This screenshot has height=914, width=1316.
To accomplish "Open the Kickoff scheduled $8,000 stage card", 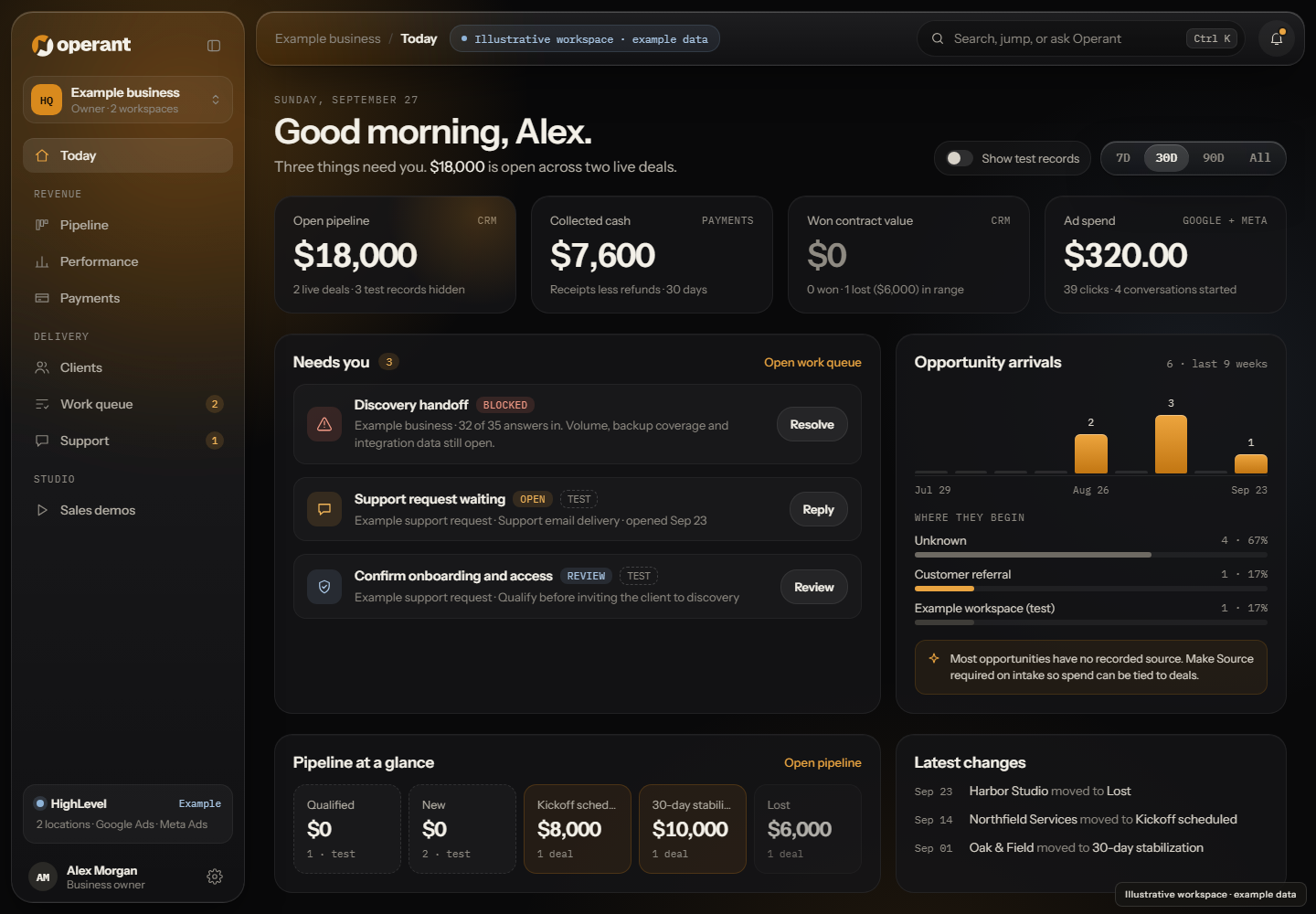I will (578, 829).
